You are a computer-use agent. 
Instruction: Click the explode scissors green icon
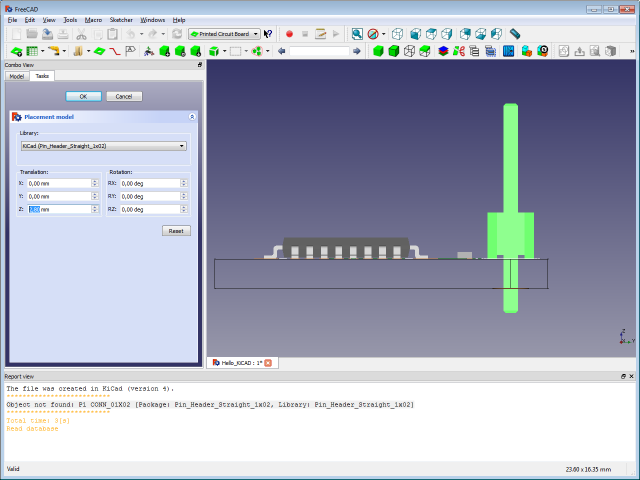click(459, 51)
